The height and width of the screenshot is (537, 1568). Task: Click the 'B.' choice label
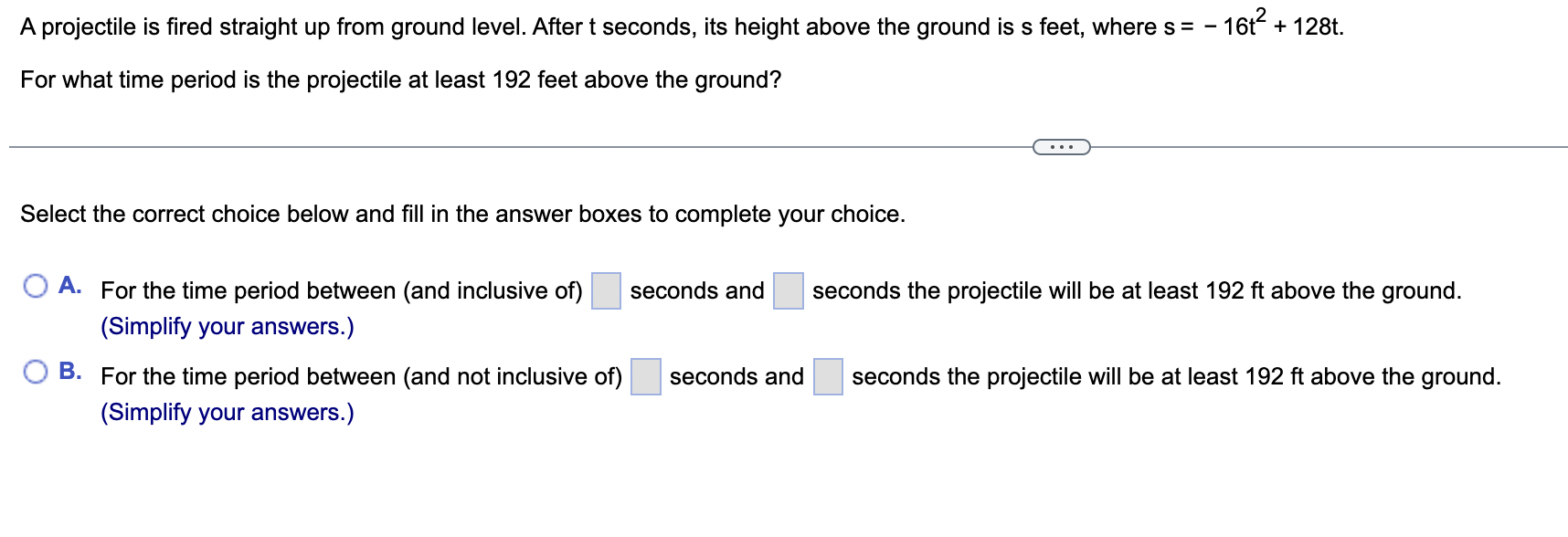(71, 369)
